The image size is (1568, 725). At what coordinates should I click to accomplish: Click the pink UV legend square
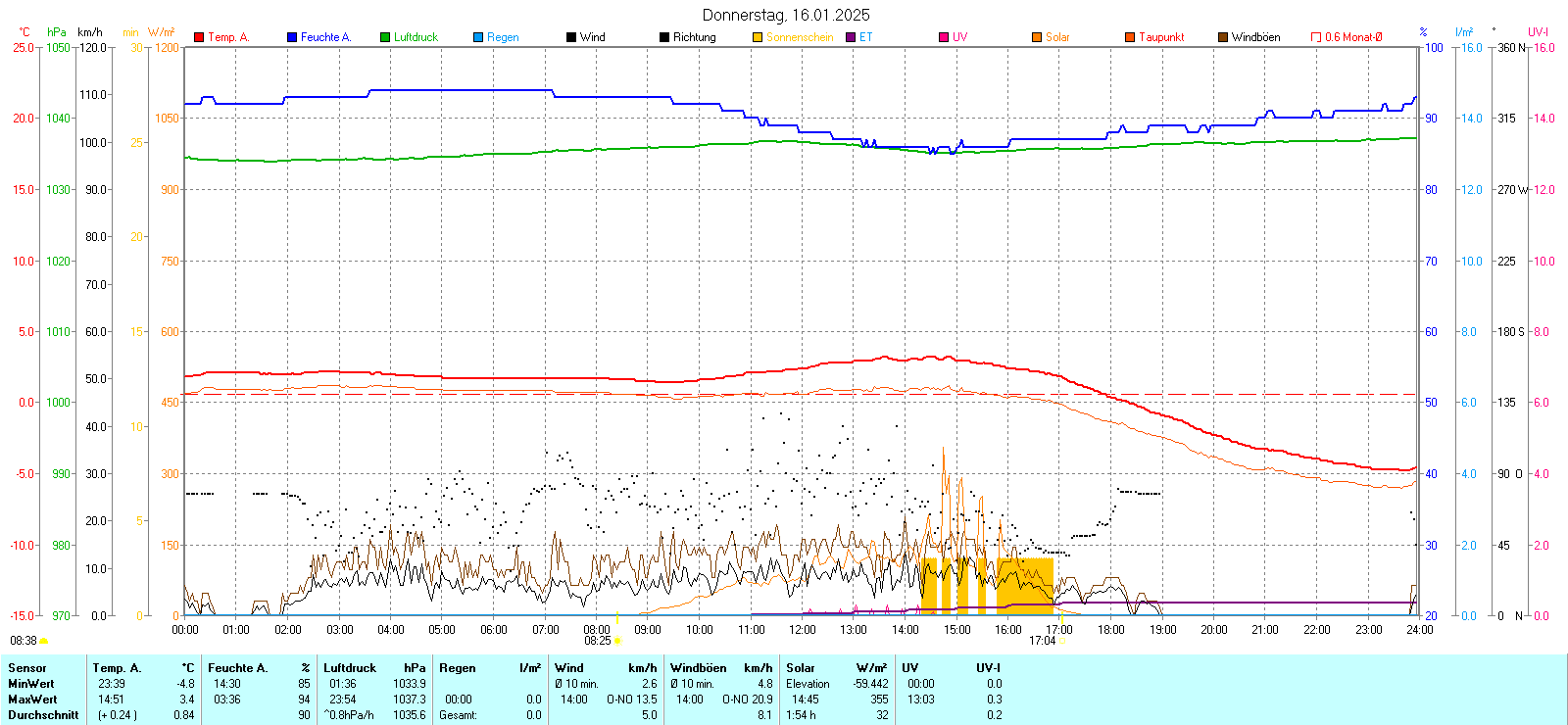[944, 37]
